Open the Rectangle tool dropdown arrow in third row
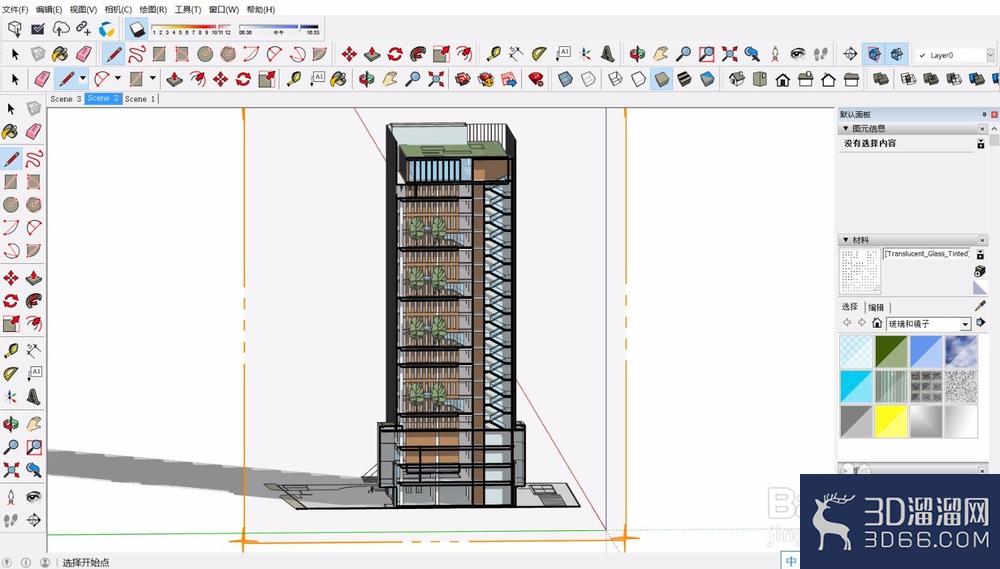This screenshot has height=569, width=1000. pyautogui.click(x=152, y=79)
